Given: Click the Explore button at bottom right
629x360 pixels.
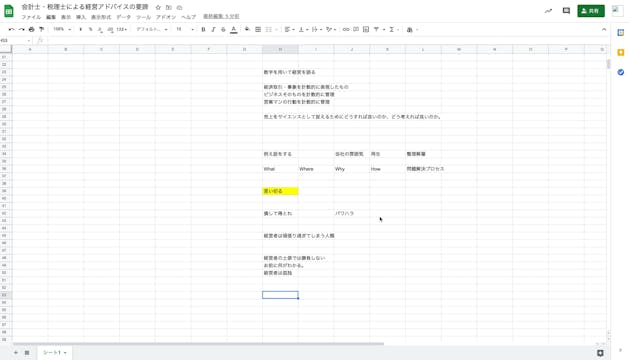Looking at the screenshot, I should click(x=600, y=353).
